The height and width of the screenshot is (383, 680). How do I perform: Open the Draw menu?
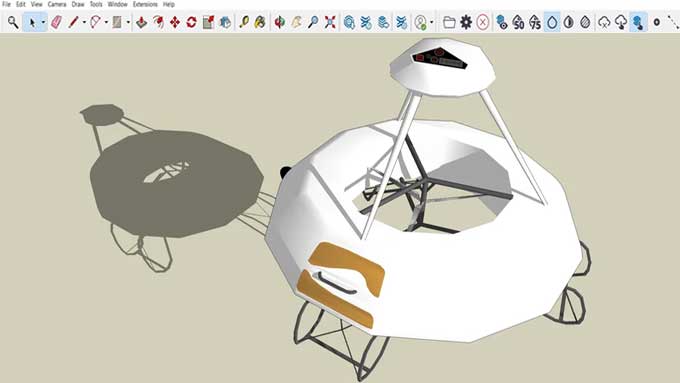(x=78, y=4)
